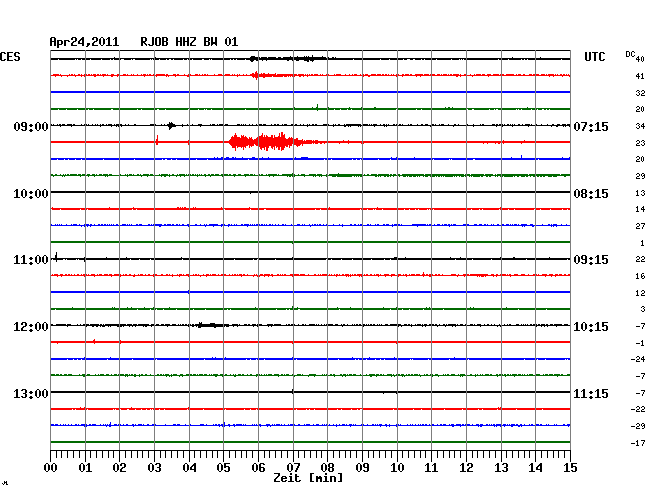The height and width of the screenshot is (494, 650).
Task: Click the black spike starting the 11:00 trace
Action: 56,257
